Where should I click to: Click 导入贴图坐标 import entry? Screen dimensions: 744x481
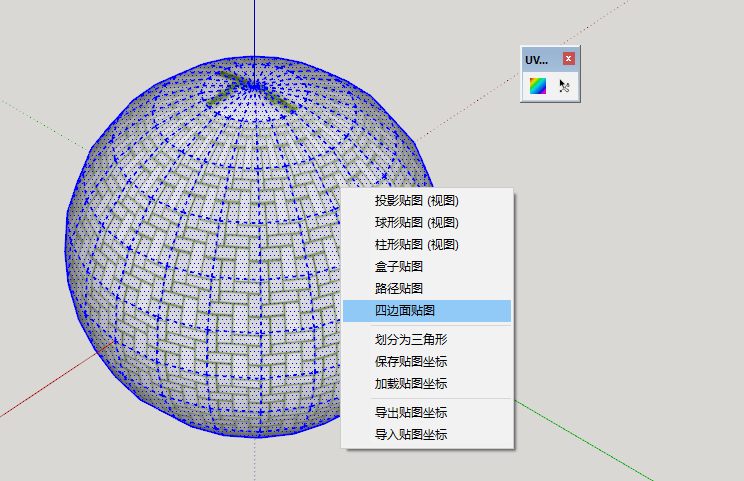pos(411,435)
